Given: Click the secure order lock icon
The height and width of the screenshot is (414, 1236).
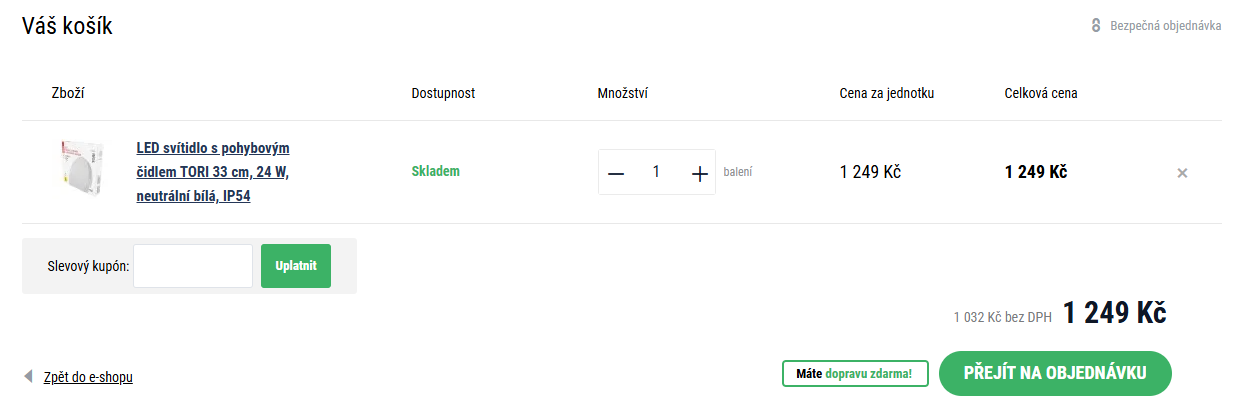Looking at the screenshot, I should [1096, 26].
